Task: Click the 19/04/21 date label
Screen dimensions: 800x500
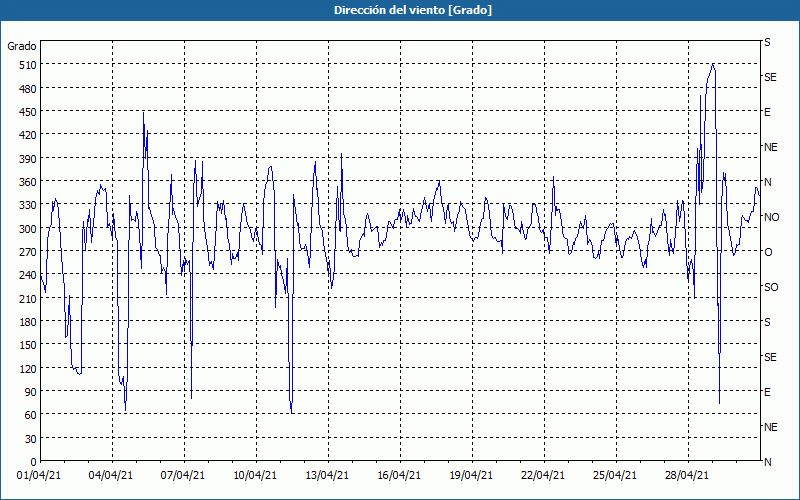Action: click(x=471, y=476)
